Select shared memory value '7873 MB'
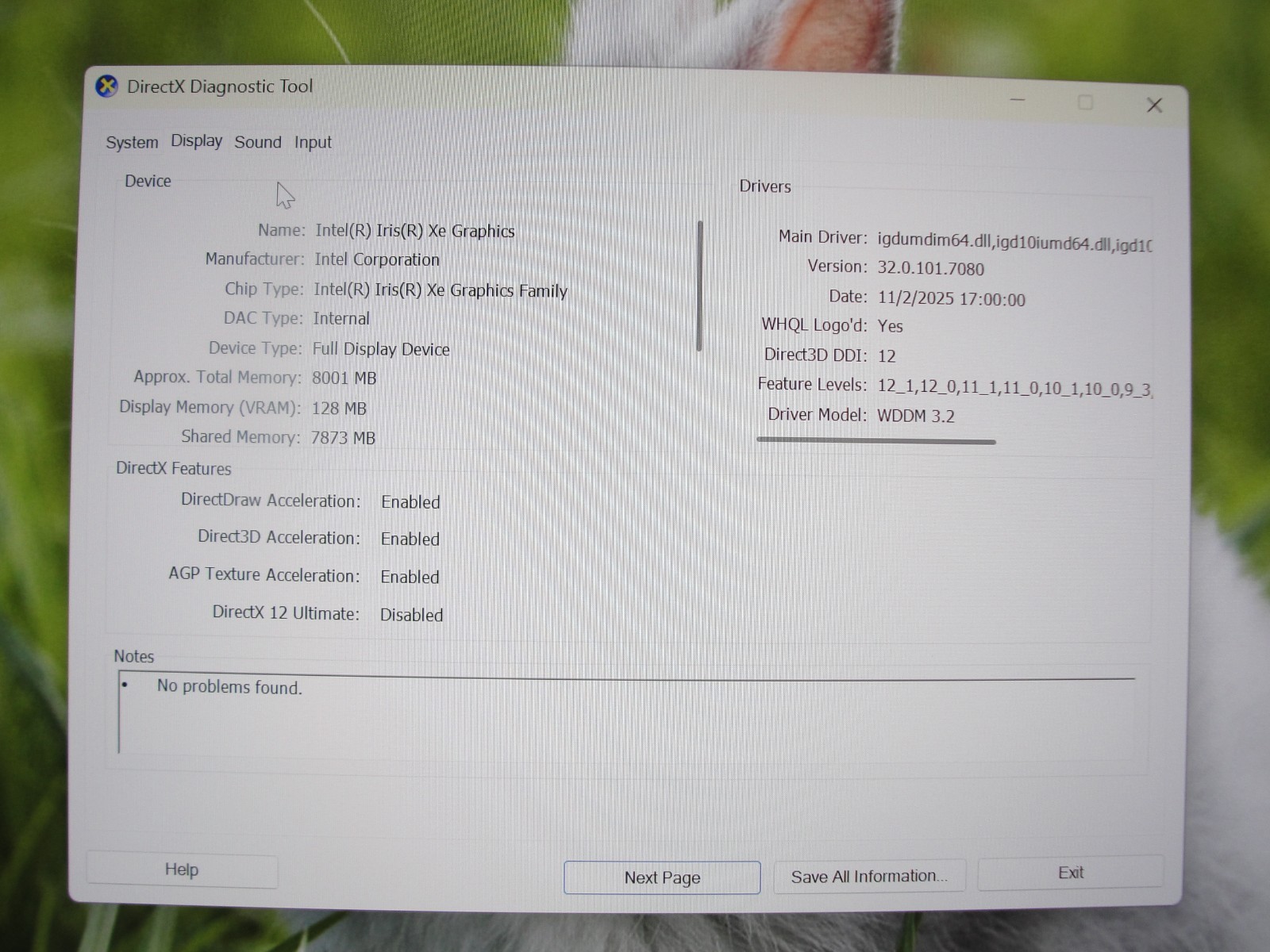This screenshot has height=952, width=1270. [x=343, y=438]
